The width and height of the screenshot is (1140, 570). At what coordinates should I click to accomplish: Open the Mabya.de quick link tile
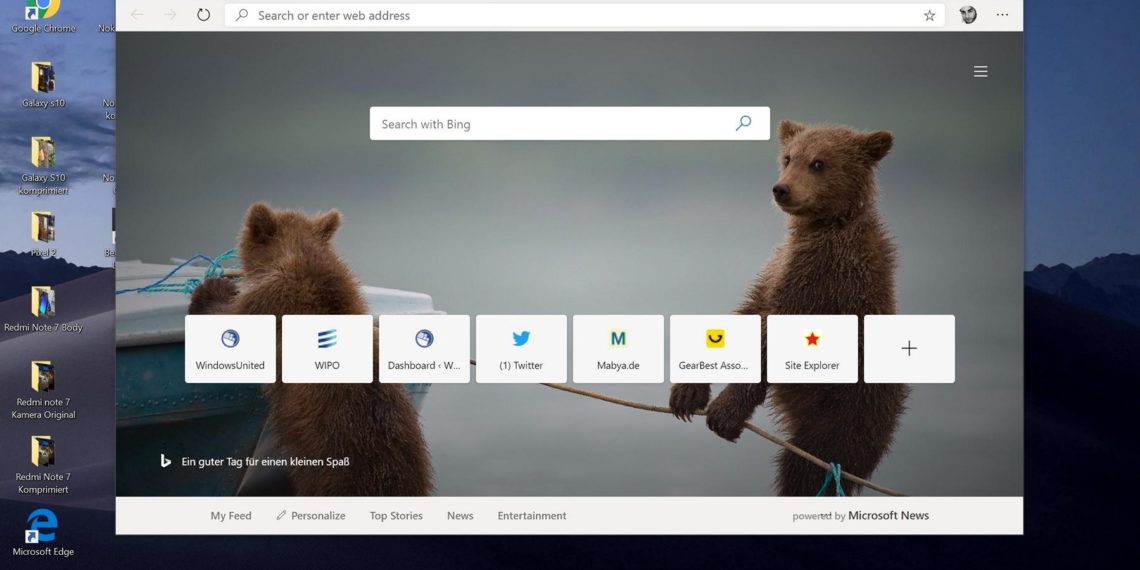click(618, 349)
